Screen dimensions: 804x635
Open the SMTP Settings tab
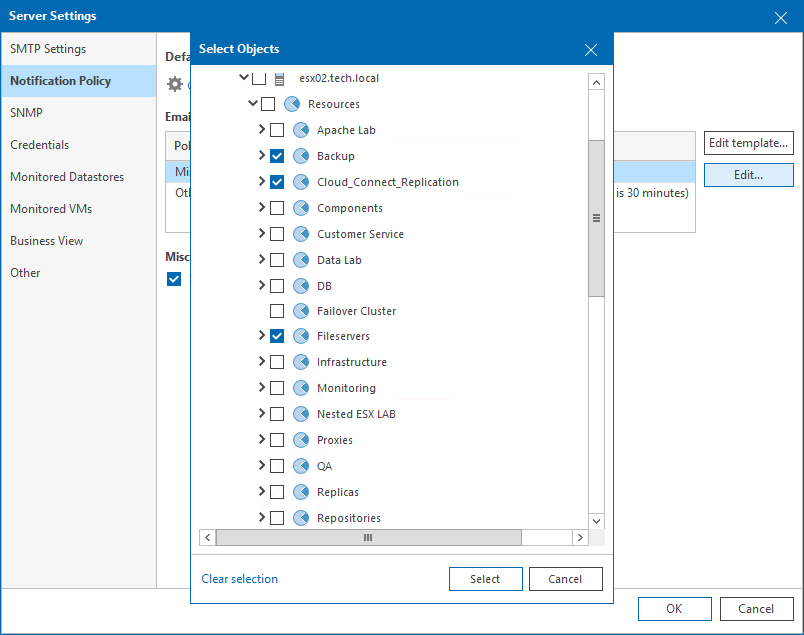[x=48, y=49]
